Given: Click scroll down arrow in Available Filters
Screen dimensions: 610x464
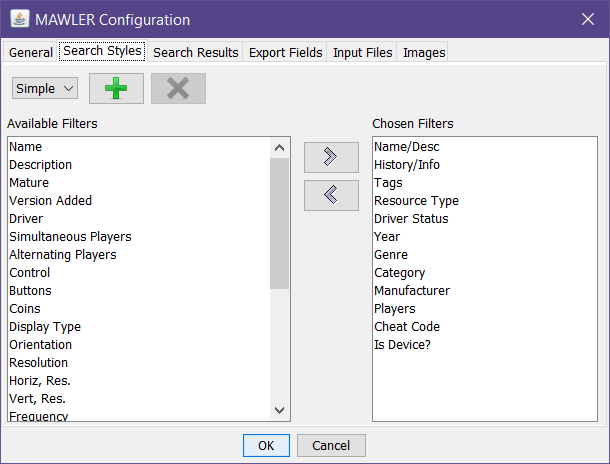Looking at the screenshot, I should (280, 410).
